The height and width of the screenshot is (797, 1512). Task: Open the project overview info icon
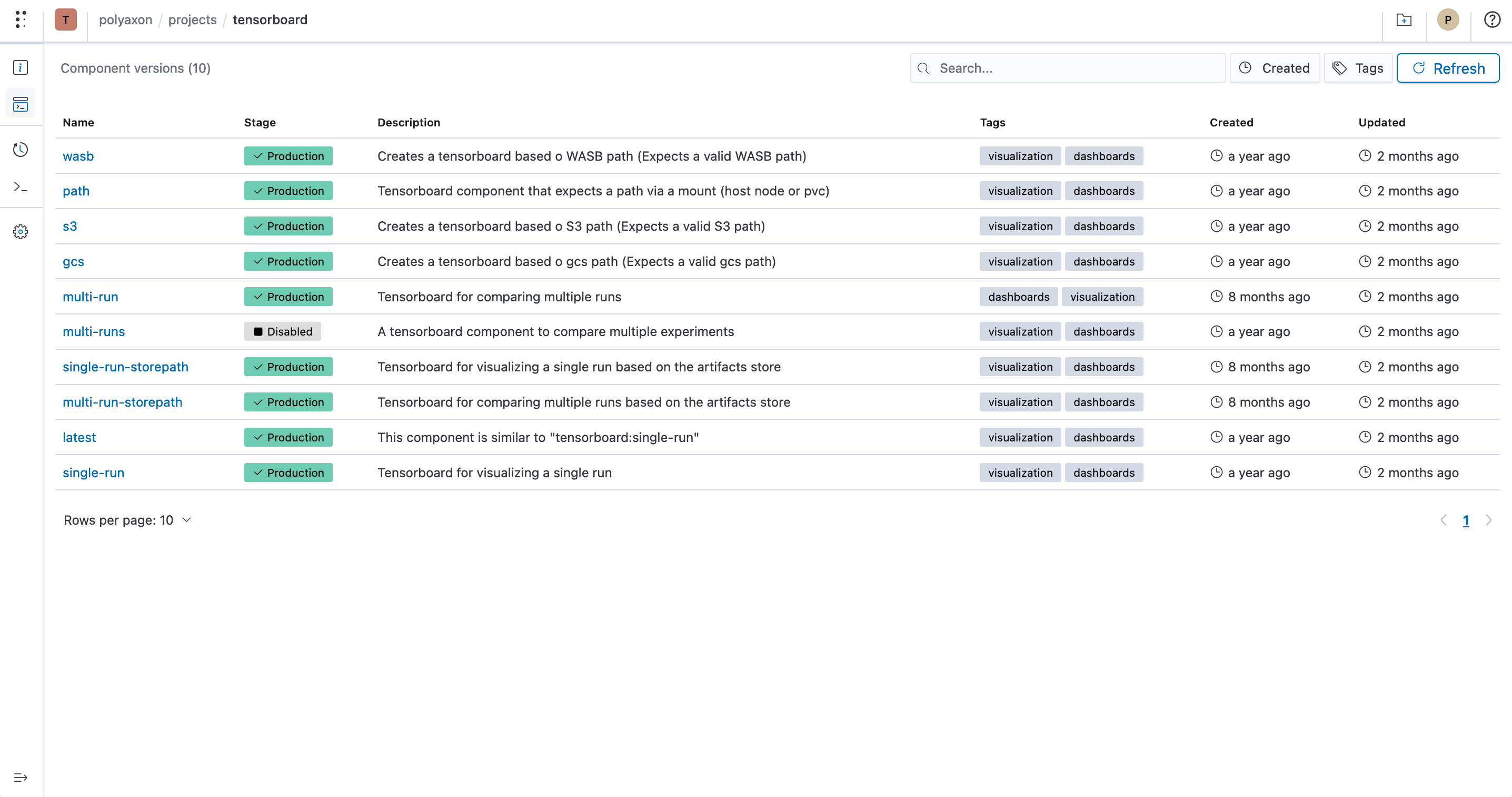(21, 67)
